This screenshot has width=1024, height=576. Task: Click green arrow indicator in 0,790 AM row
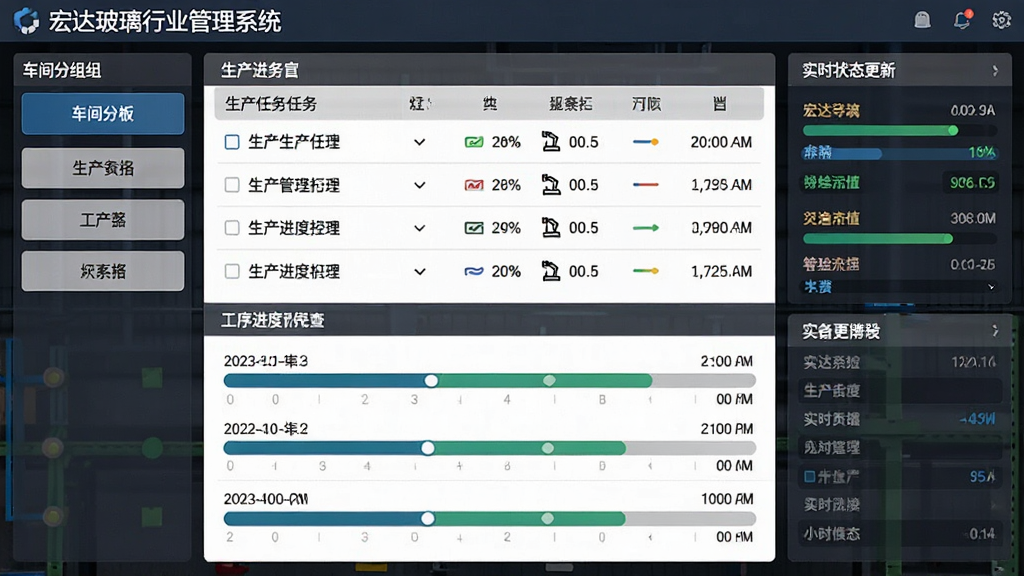tap(645, 228)
